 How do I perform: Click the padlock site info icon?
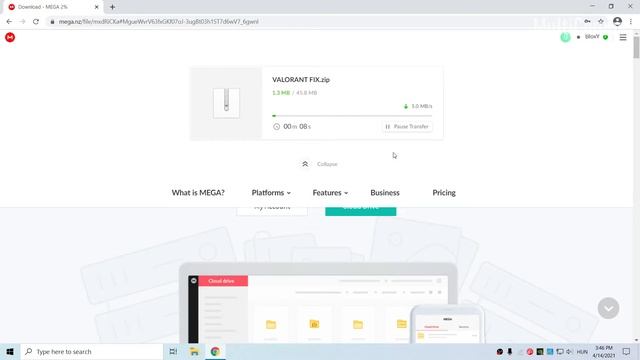tap(52, 22)
